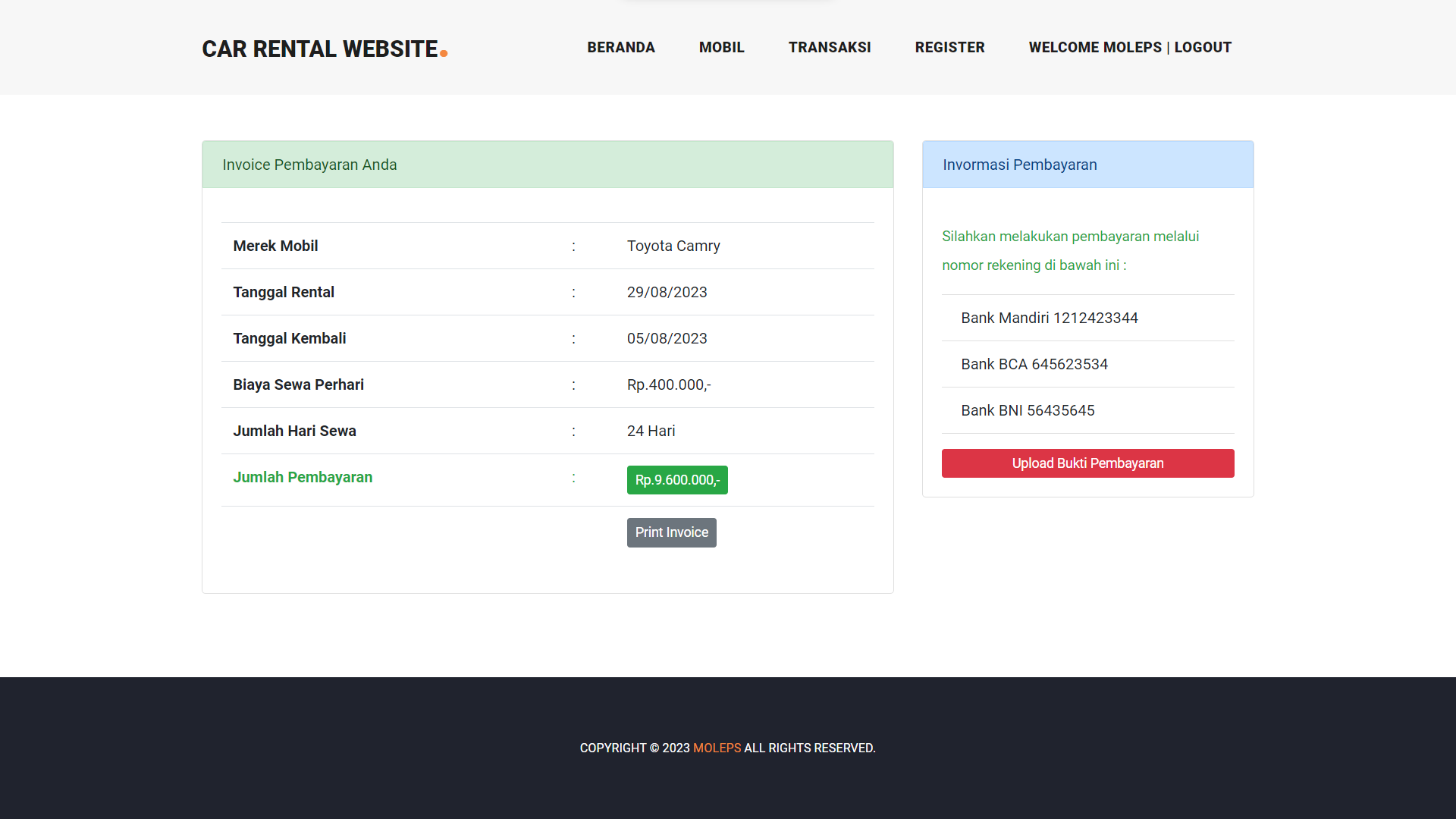Click the Rp.9.600.000,- payment badge
1456x819 pixels.
click(677, 480)
